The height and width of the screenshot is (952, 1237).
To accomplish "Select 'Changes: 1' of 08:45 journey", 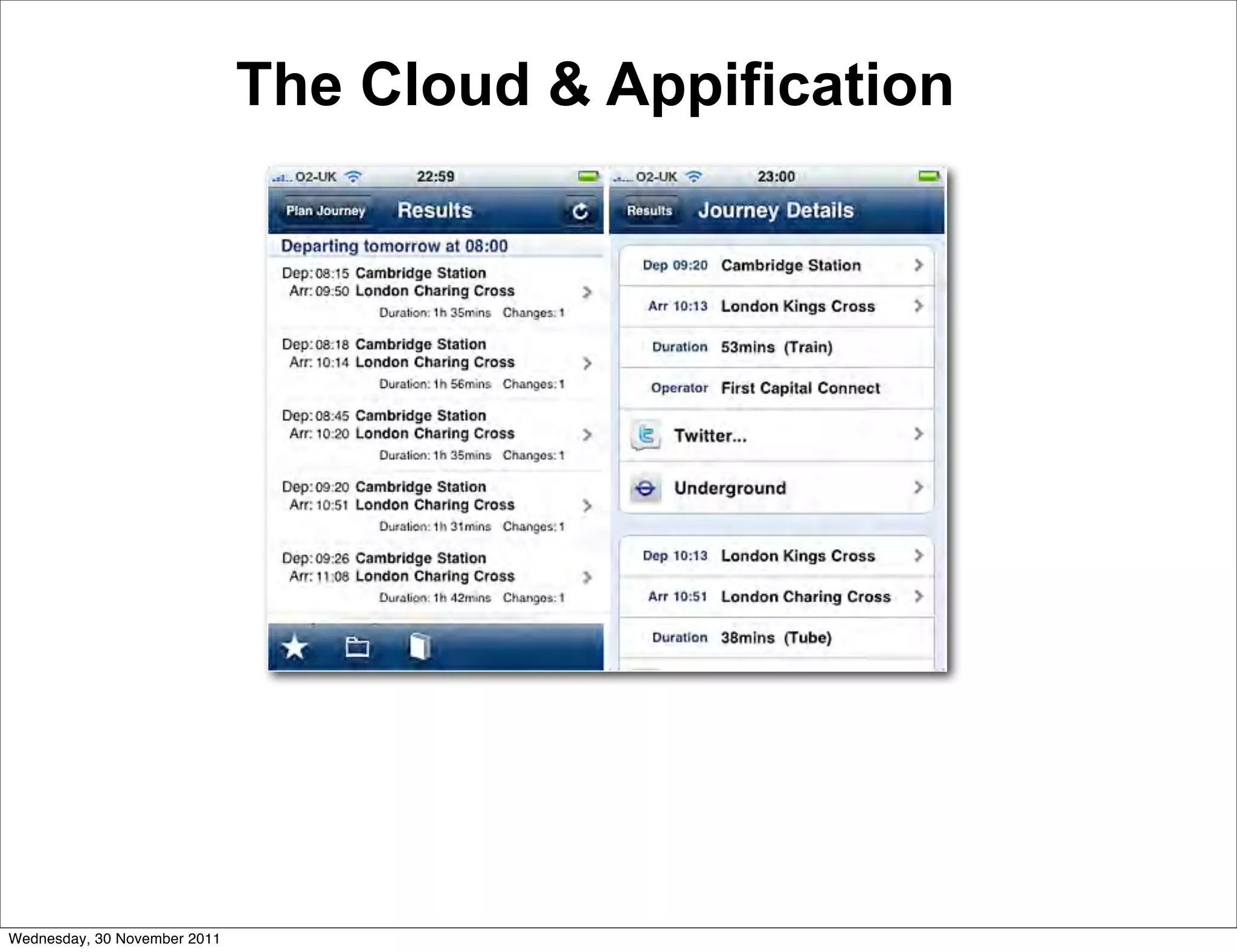I will (x=533, y=455).
